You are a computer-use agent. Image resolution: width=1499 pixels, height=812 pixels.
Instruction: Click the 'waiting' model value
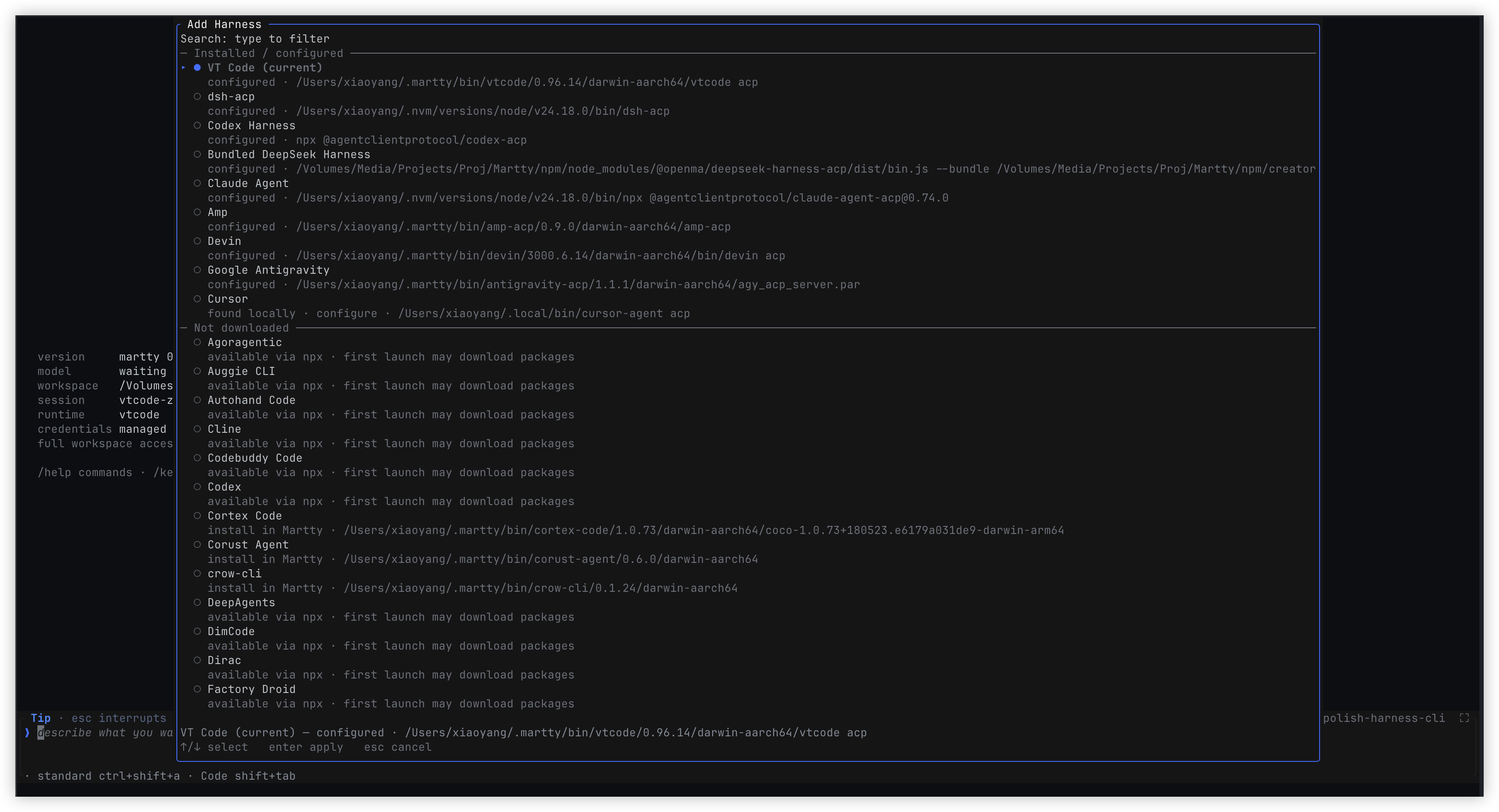(142, 372)
